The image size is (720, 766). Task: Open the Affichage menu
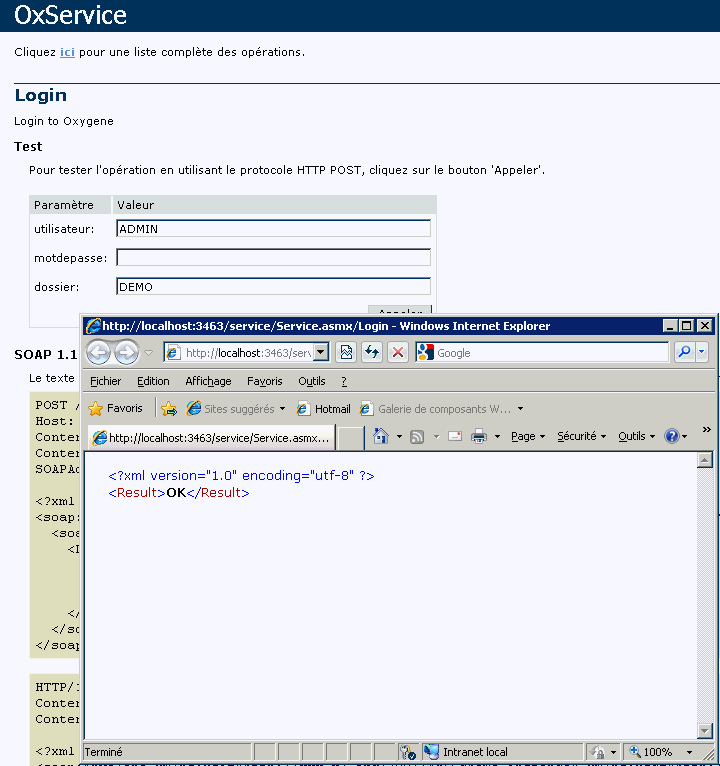(208, 381)
